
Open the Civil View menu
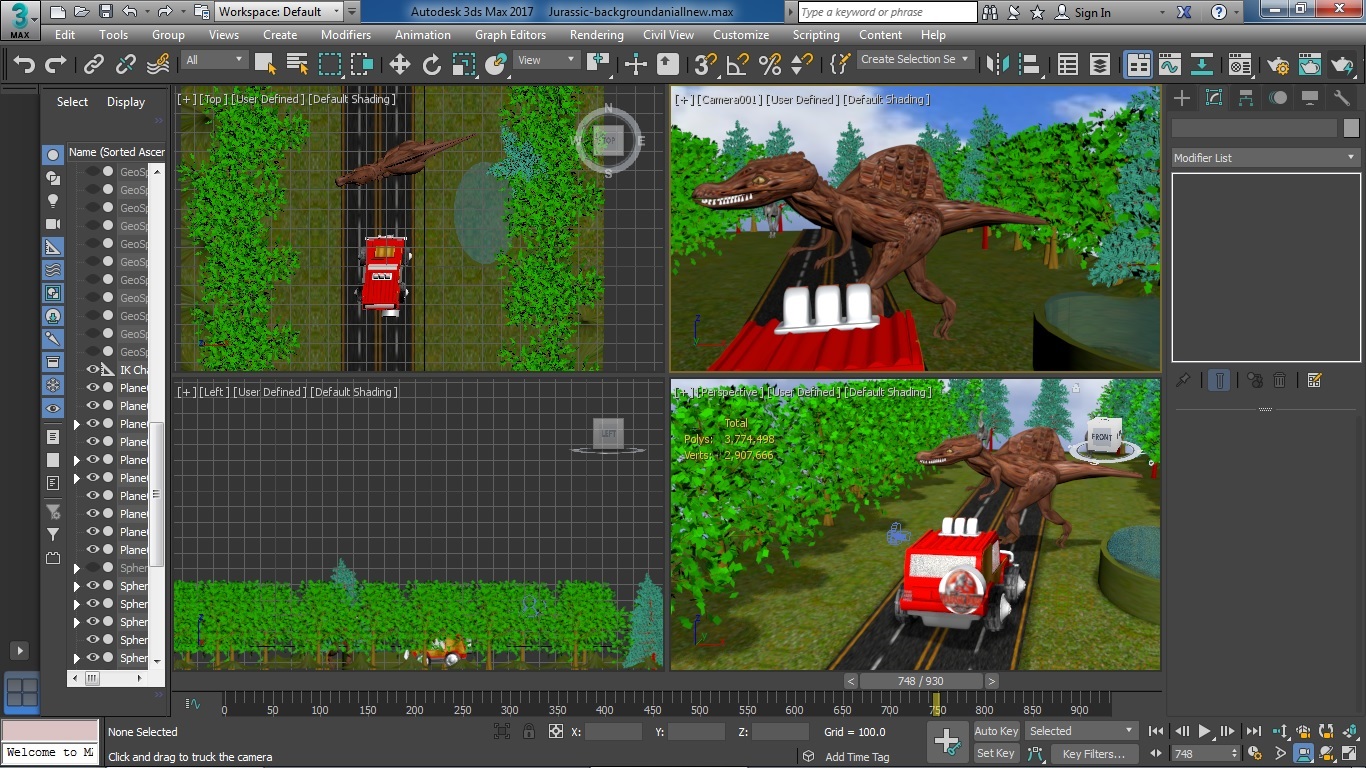coord(668,34)
